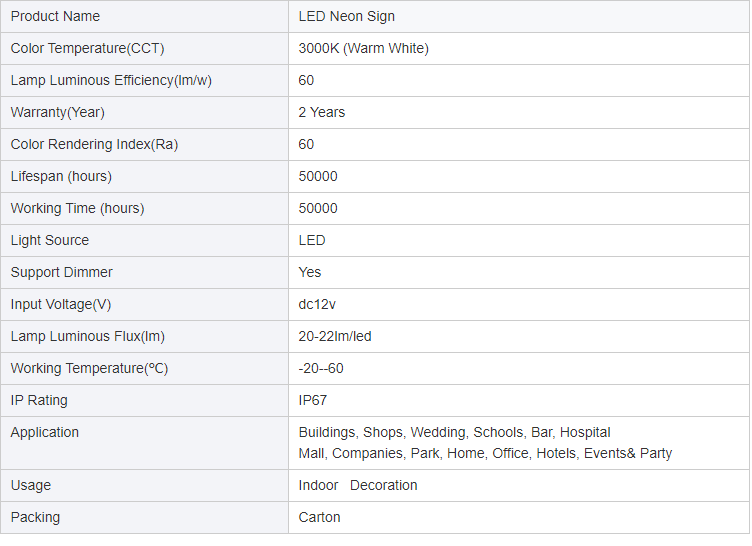Click the 'Carton' packing value
The height and width of the screenshot is (546, 752).
(319, 517)
